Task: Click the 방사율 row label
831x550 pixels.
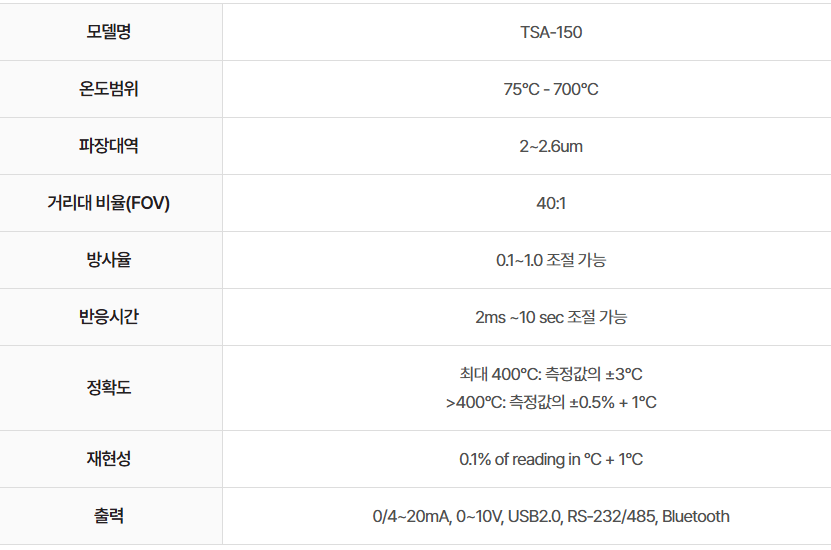Action: 109,260
